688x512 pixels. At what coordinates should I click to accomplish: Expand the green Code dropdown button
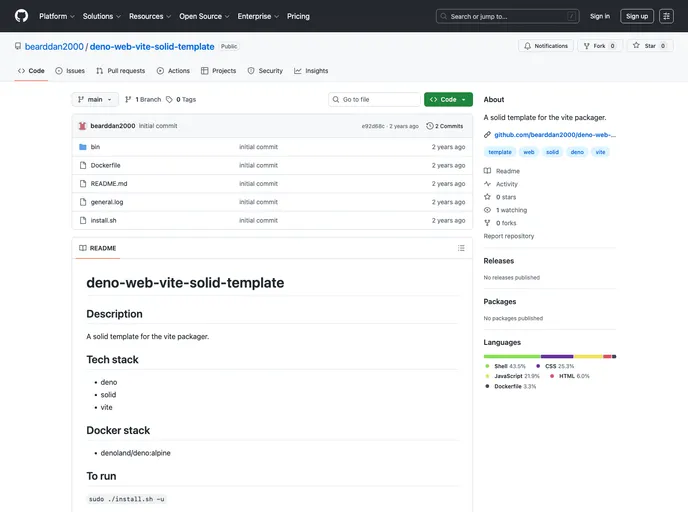click(x=448, y=100)
